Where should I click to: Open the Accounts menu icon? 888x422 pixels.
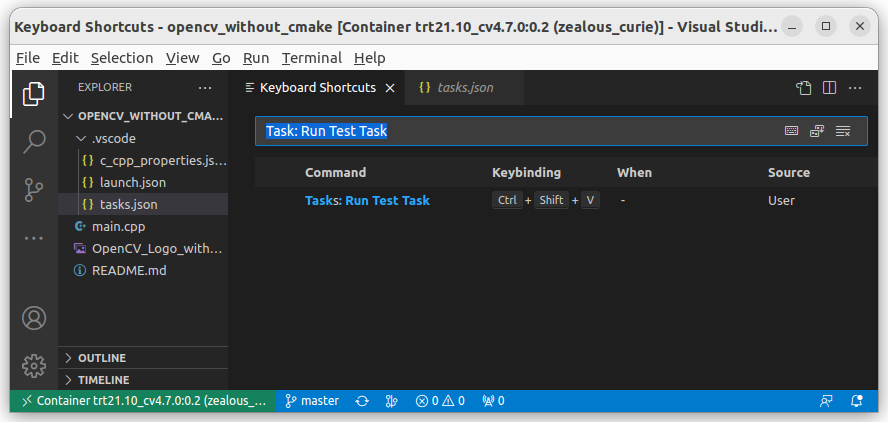coord(33,318)
